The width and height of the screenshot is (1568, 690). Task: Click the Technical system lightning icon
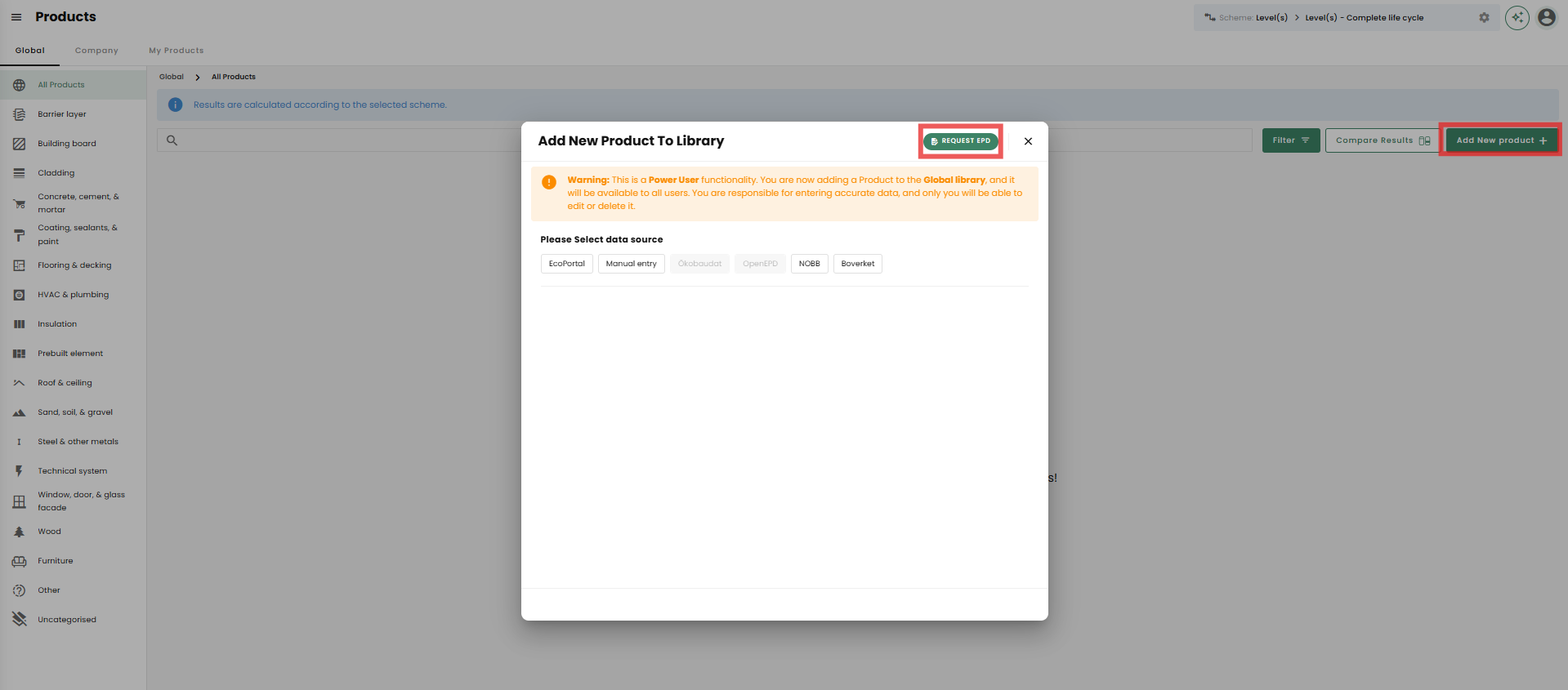click(19, 471)
